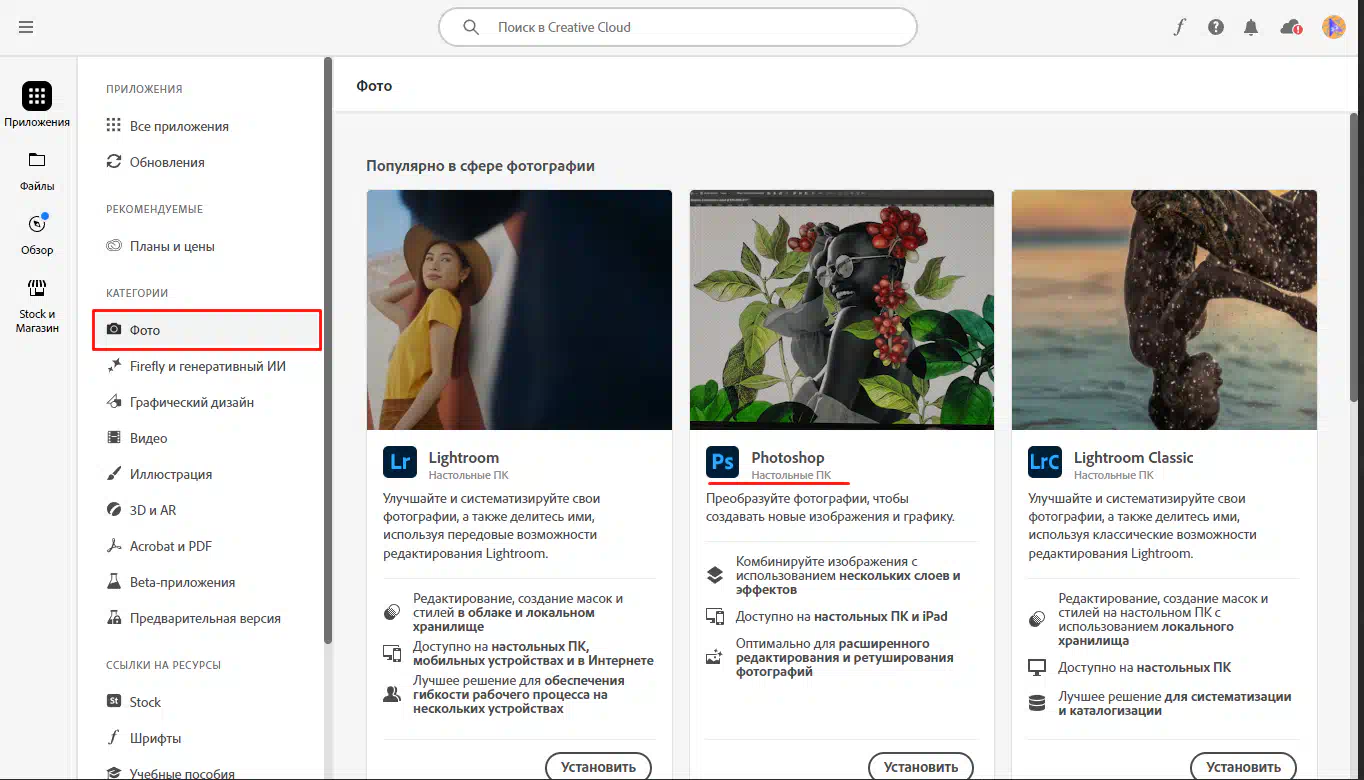Install Lightroom with Установить button
Screen dimensions: 1364x780
pos(598,767)
